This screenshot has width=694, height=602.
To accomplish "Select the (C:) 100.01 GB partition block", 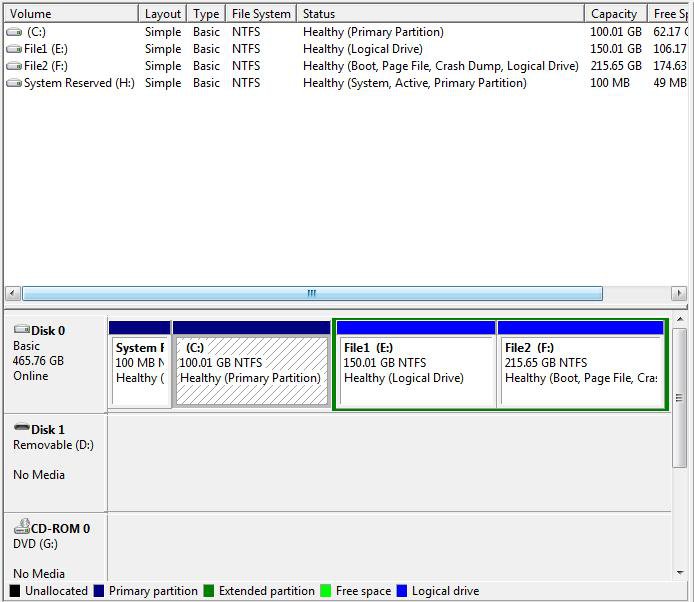I will (251, 370).
